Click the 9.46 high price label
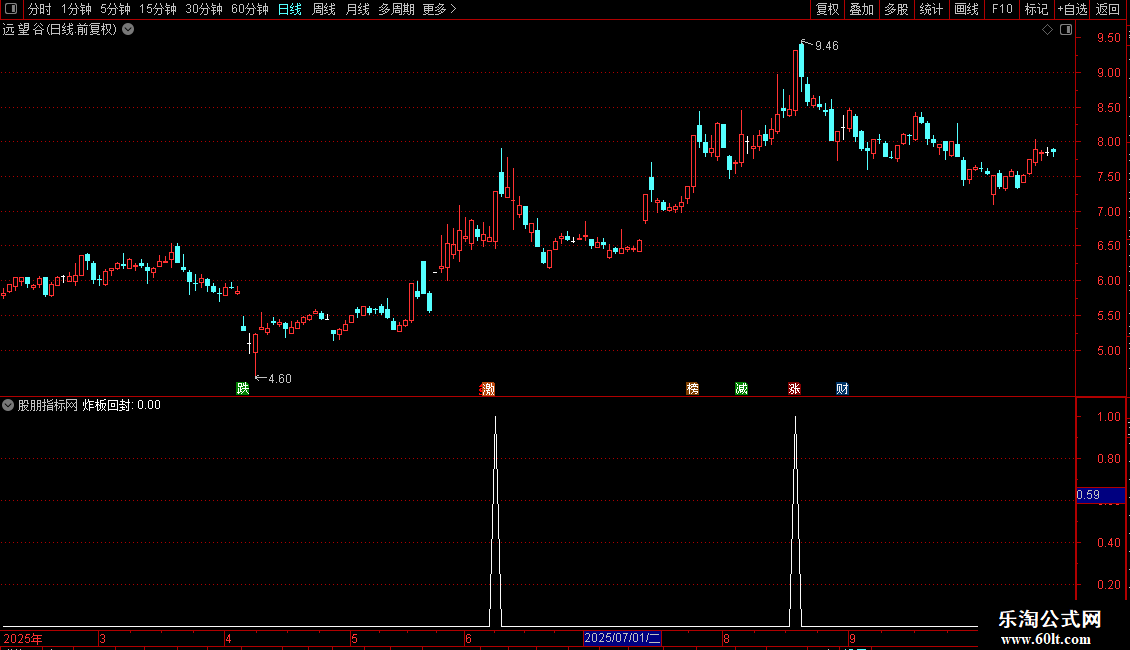Image resolution: width=1130 pixels, height=650 pixels. point(827,46)
